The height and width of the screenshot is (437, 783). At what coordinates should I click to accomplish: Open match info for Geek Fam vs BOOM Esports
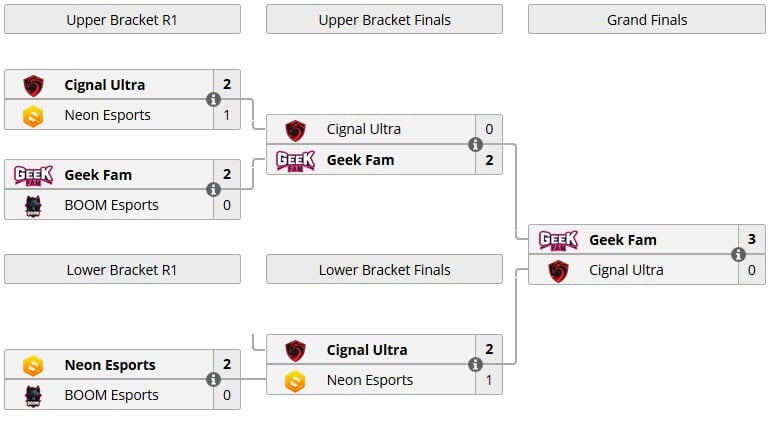click(213, 190)
